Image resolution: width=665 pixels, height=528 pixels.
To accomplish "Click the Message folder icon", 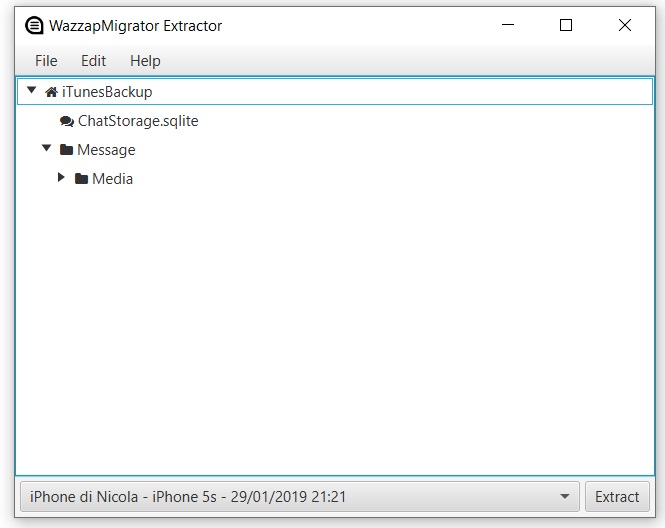I will [66, 149].
